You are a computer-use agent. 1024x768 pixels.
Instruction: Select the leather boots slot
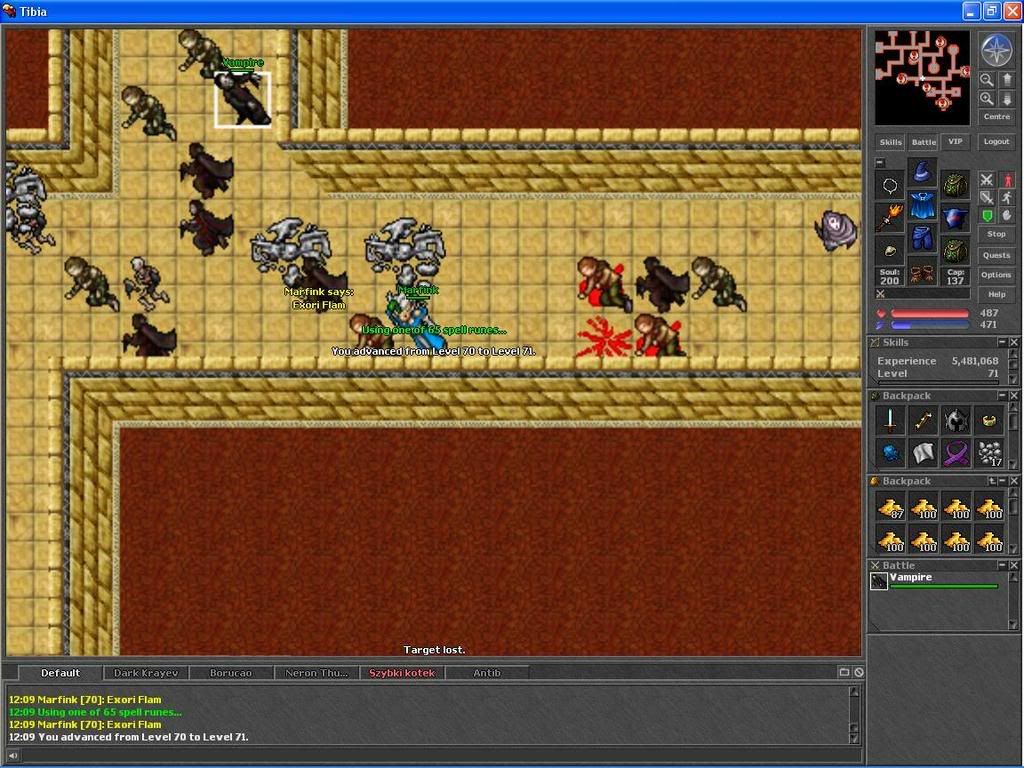(x=921, y=270)
